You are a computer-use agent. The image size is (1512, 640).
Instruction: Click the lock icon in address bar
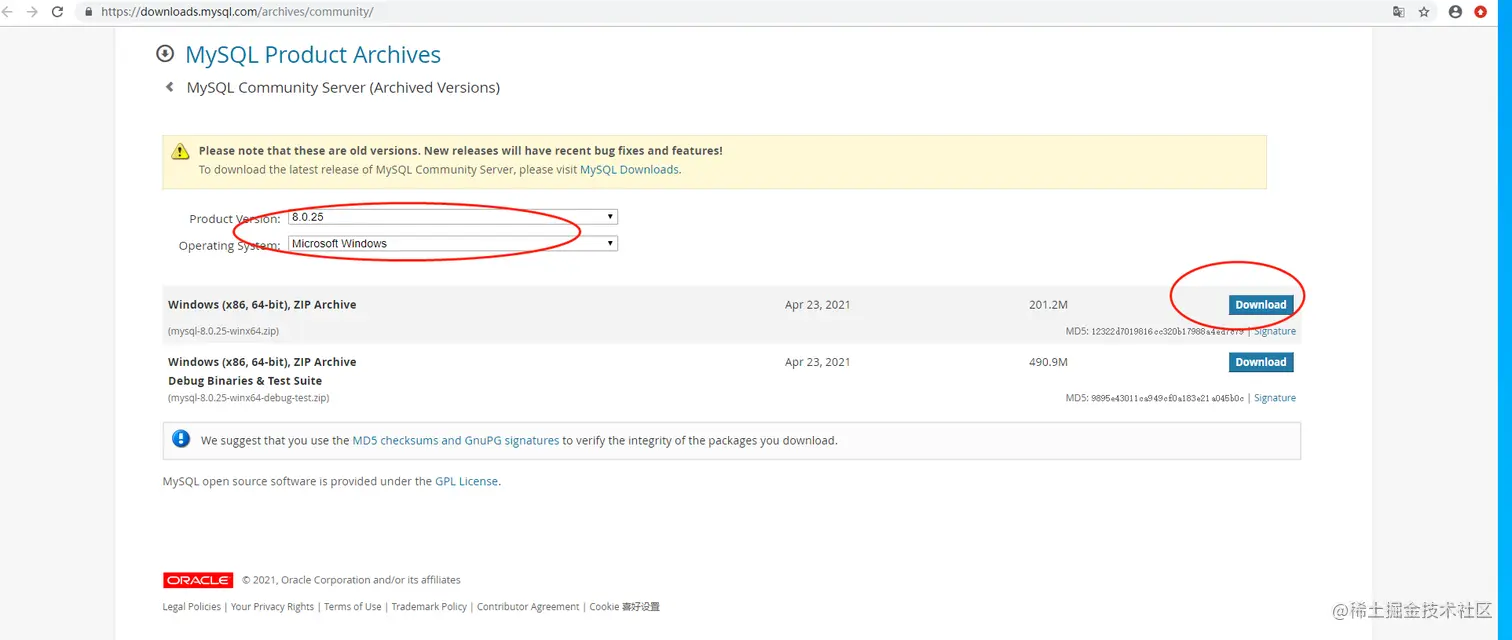pos(88,12)
